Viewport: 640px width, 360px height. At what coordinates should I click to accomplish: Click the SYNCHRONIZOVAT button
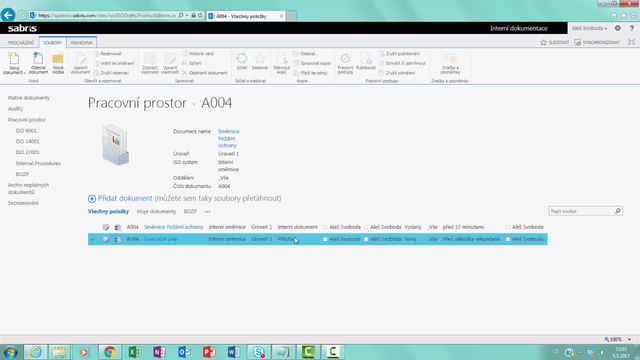pyautogui.click(x=597, y=42)
